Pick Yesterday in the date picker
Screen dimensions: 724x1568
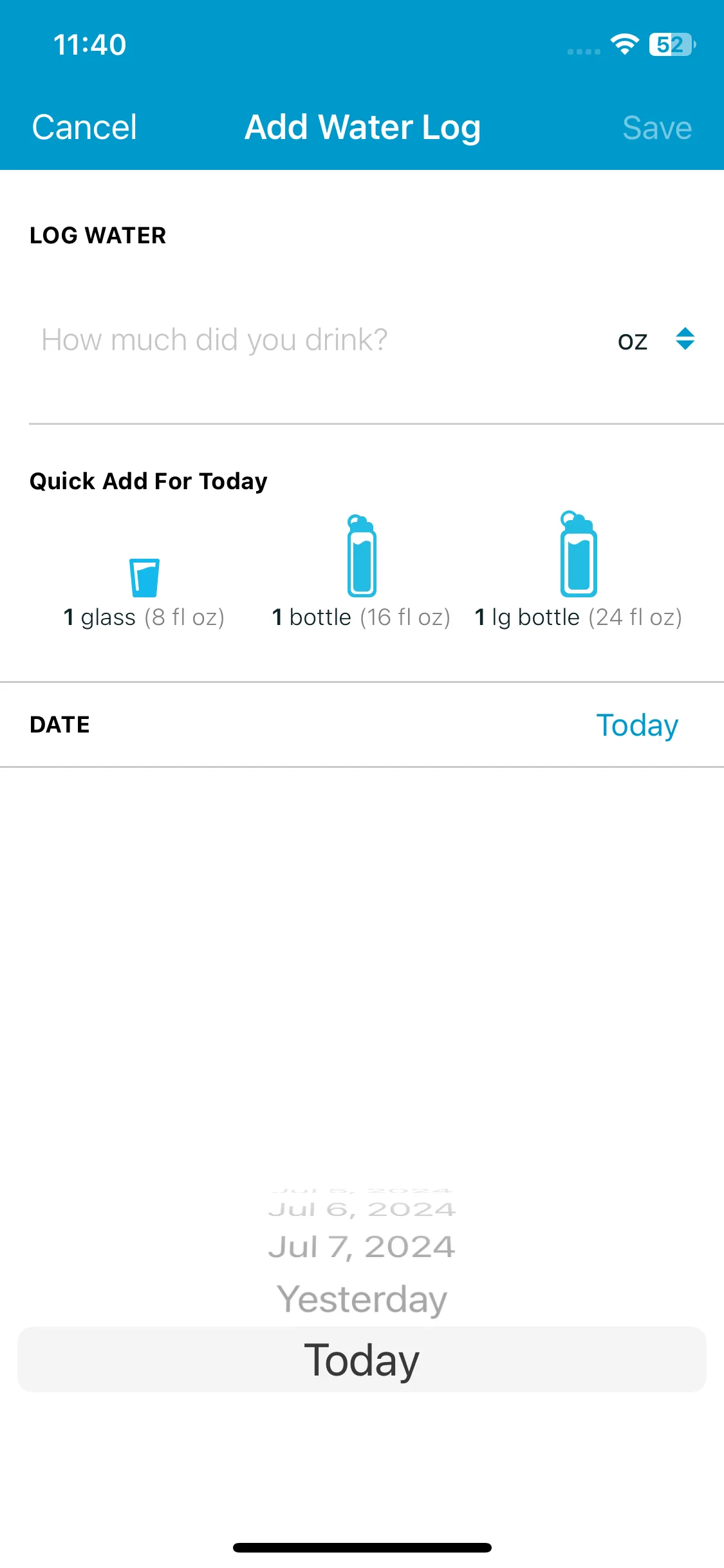362,1299
